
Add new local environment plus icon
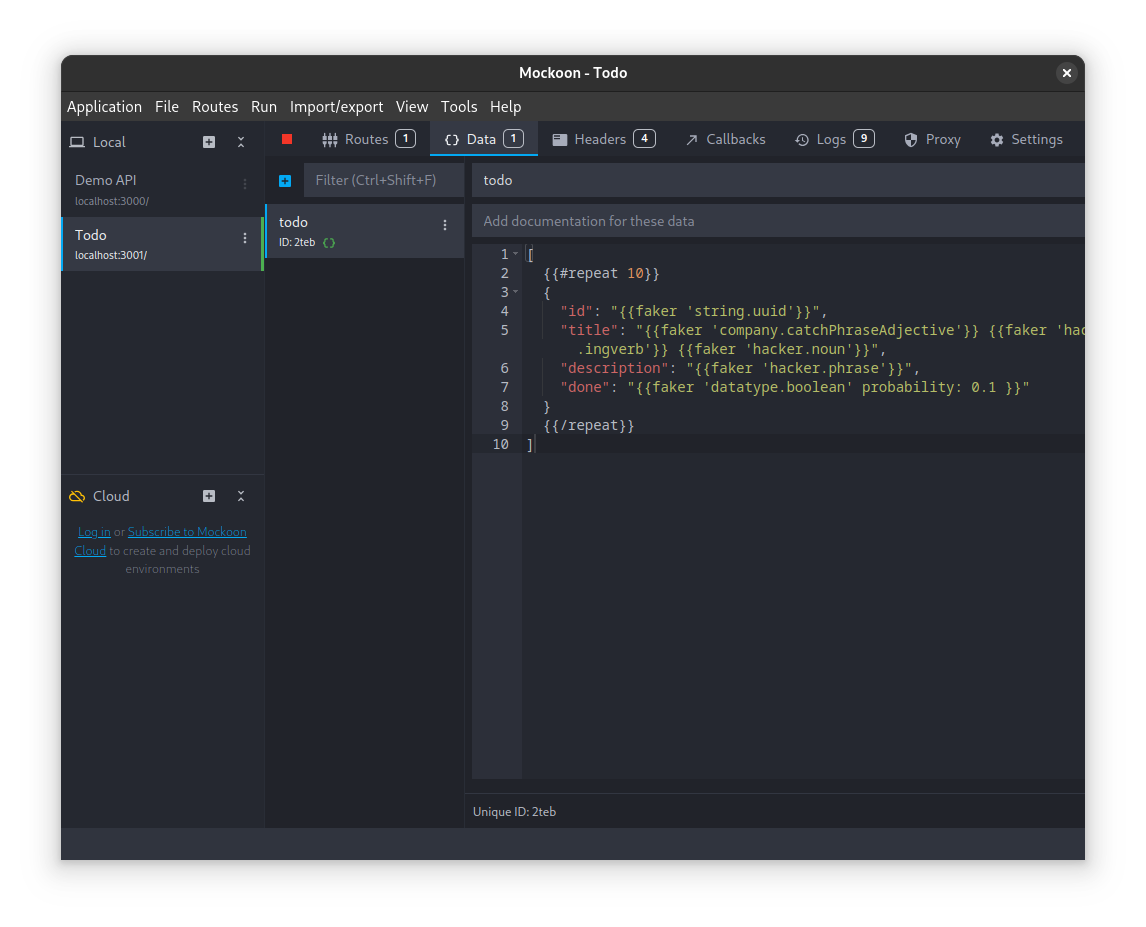[209, 142]
